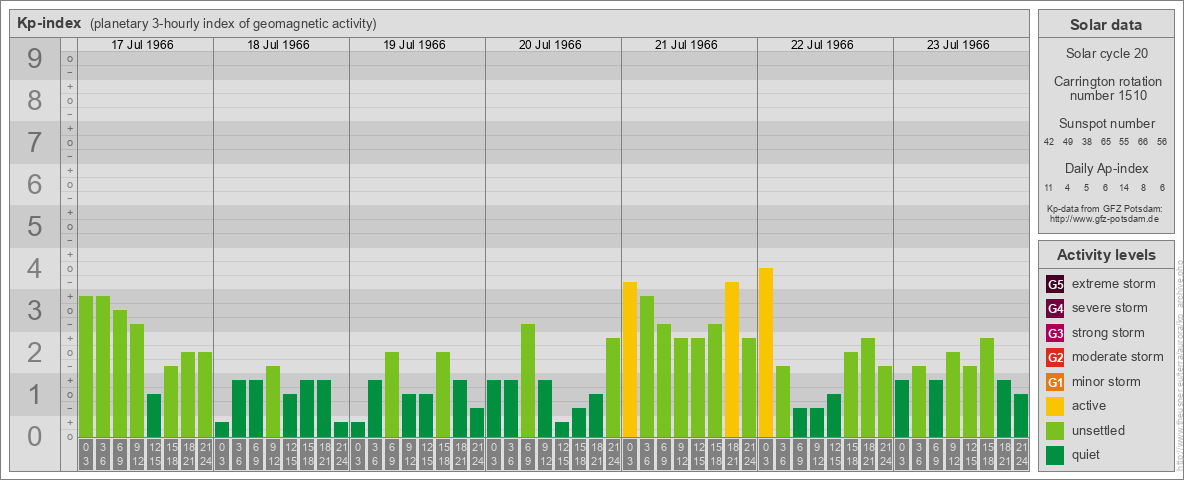This screenshot has width=1184, height=480.
Task: Click sunspot number value 55
Action: click(1124, 141)
